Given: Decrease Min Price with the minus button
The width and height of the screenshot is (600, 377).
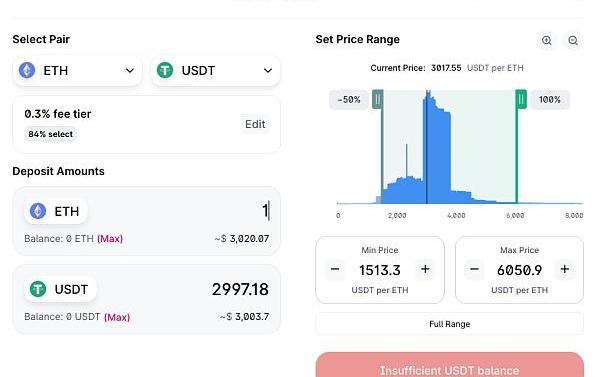Looking at the screenshot, I should click(335, 269).
